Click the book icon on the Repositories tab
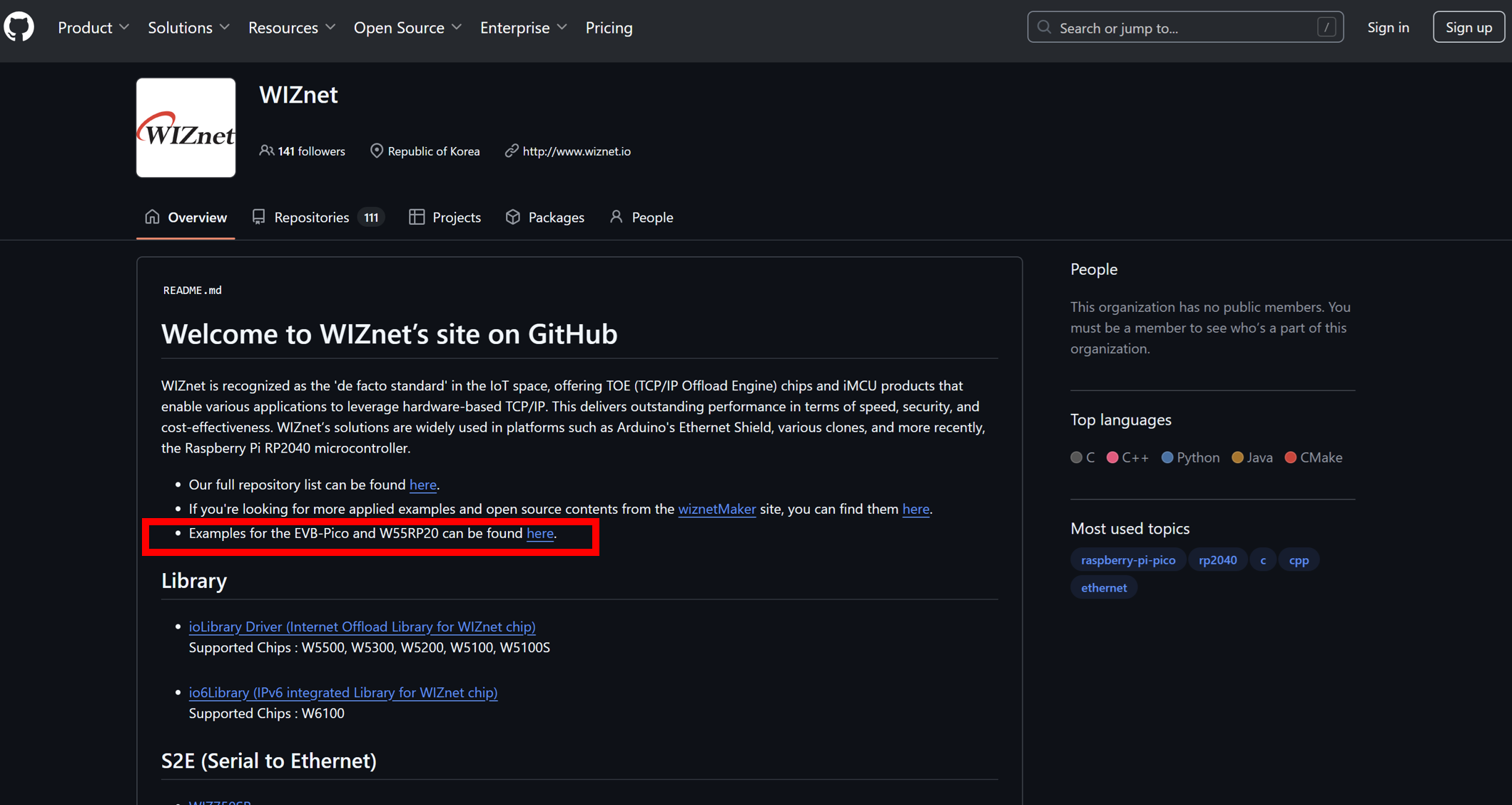Viewport: 1512px width, 805px height. coord(258,216)
